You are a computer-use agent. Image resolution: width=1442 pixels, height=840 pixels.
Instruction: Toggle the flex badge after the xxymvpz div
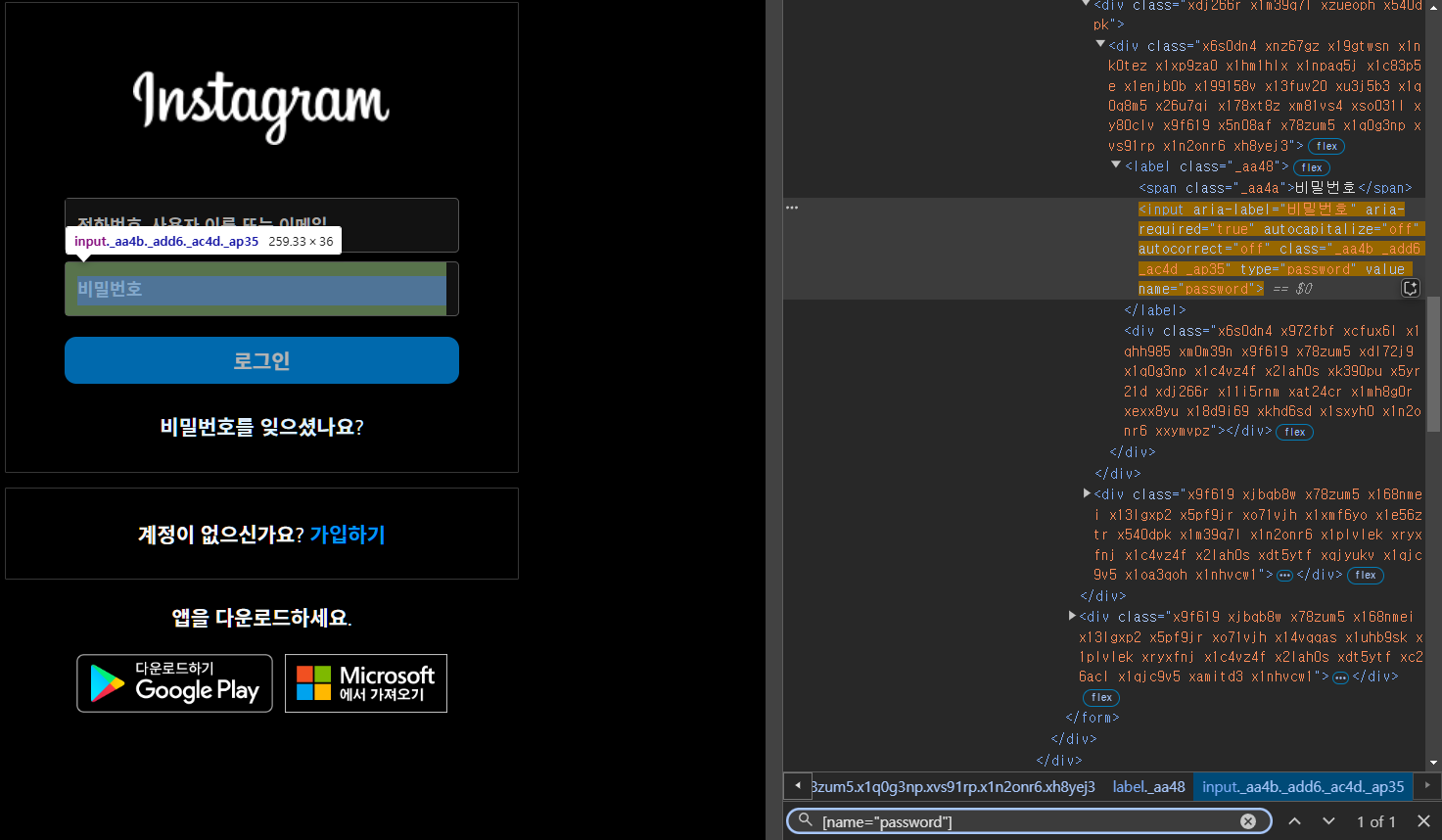click(1295, 432)
